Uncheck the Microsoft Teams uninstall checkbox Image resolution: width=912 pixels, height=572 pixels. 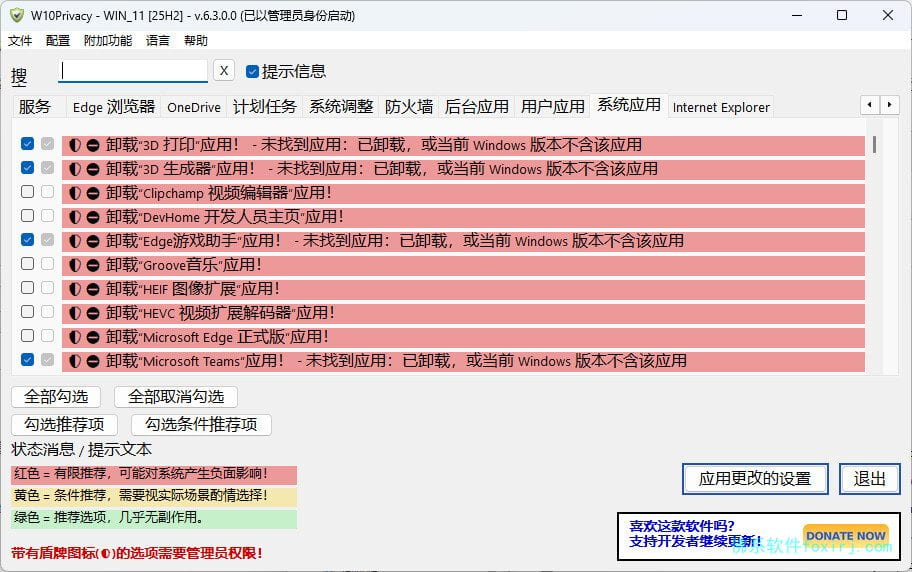[x=27, y=360]
